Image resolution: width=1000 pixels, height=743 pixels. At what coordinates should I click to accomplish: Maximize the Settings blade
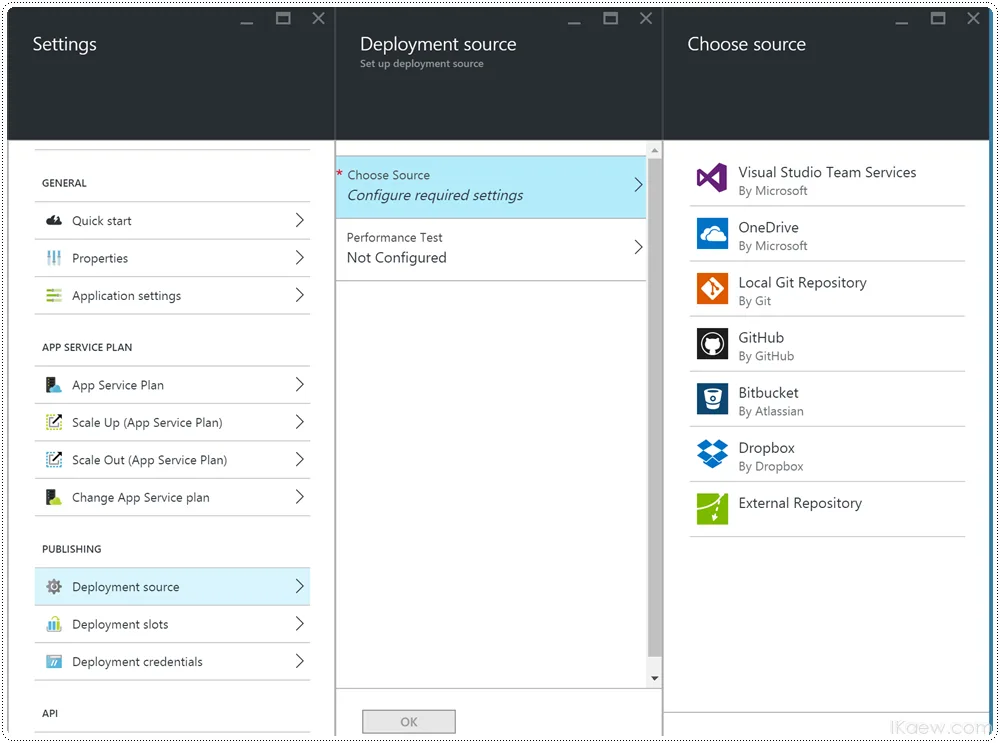[x=283, y=18]
